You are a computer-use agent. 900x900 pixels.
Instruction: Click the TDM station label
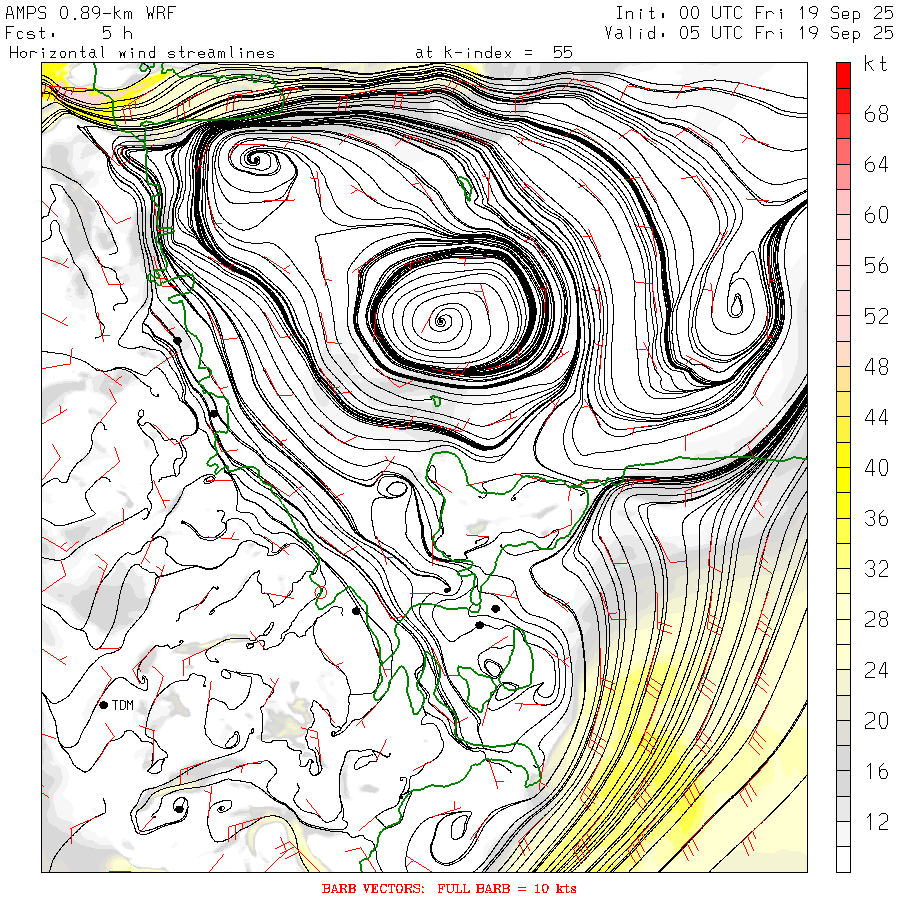(123, 705)
